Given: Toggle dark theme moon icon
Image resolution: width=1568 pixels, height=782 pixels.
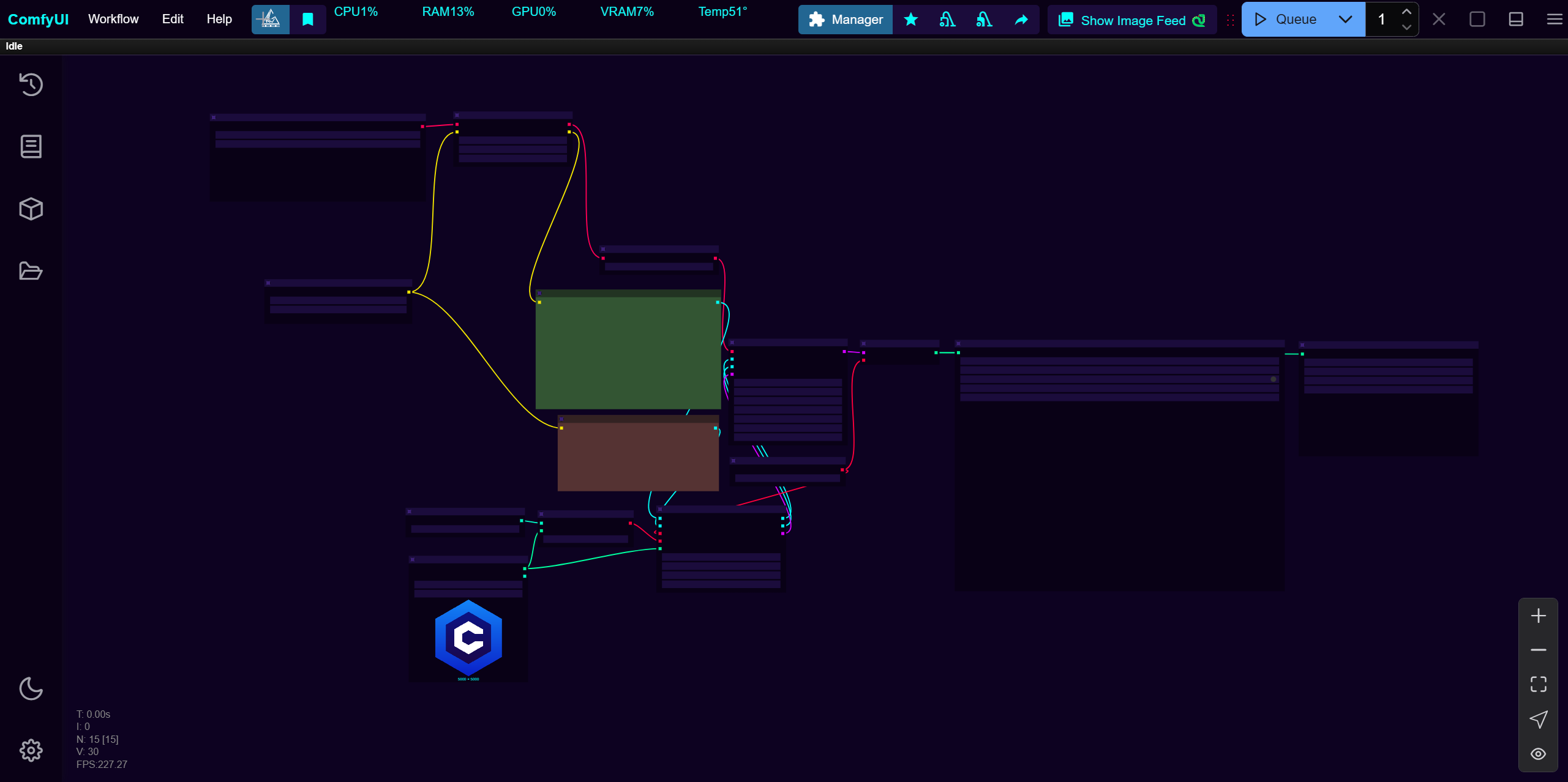Looking at the screenshot, I should tap(31, 689).
